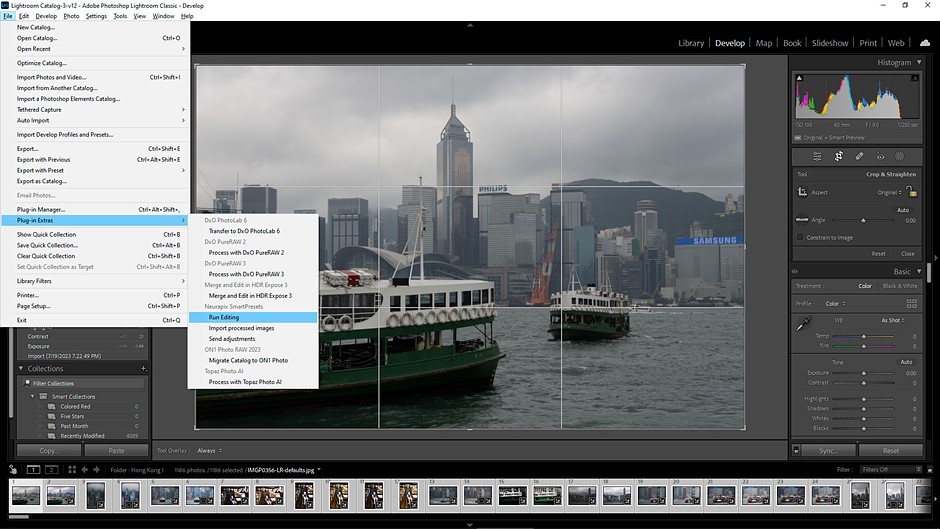
Task: Adjust the Exposure slider handle
Action: tap(864, 373)
